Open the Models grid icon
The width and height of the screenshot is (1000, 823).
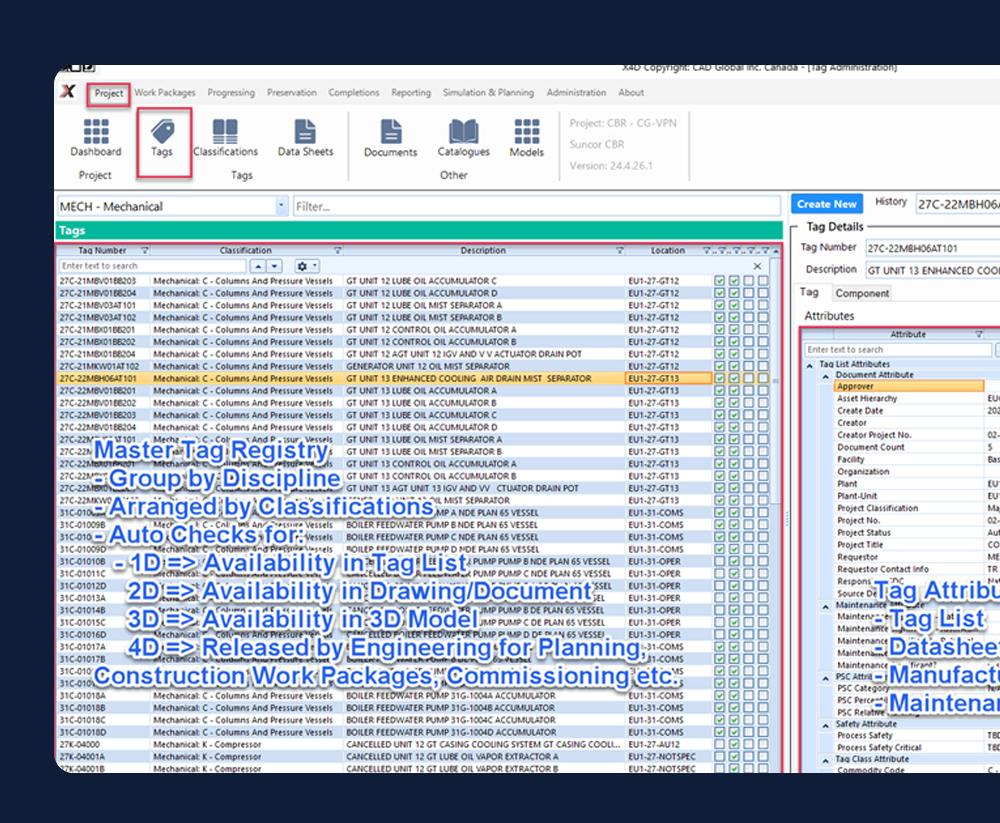point(527,138)
